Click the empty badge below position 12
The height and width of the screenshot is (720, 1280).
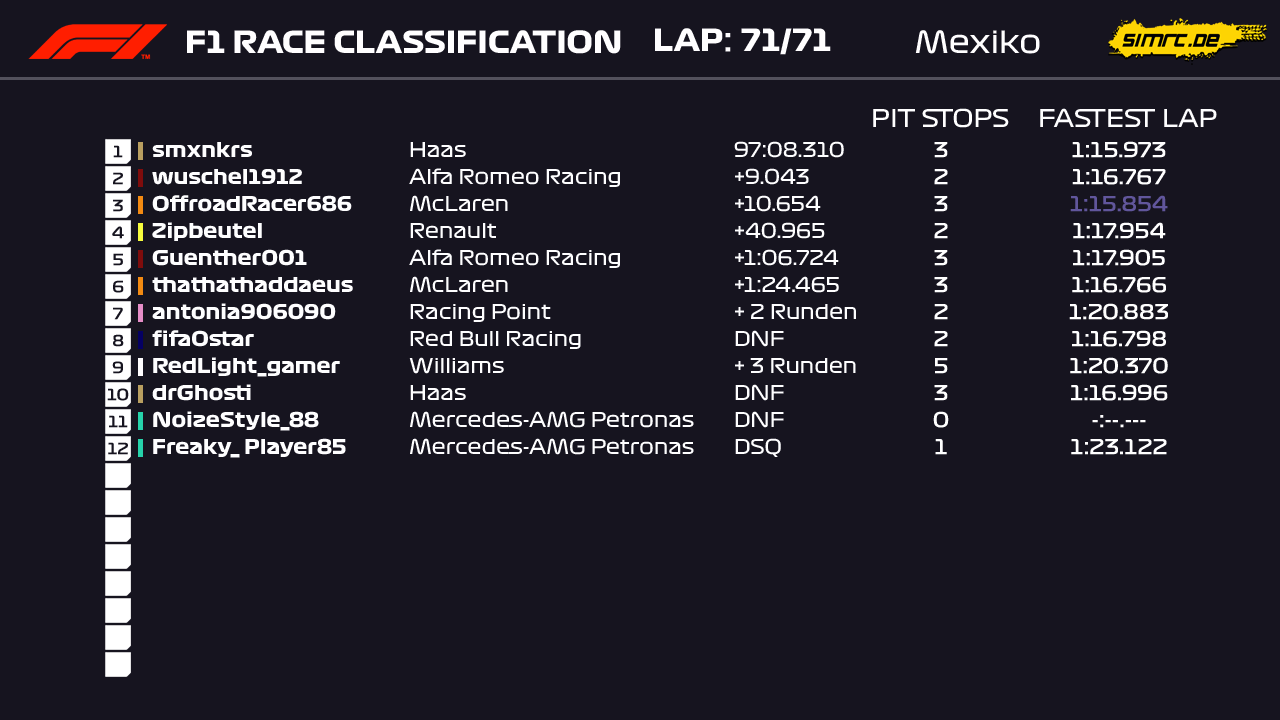point(118,475)
